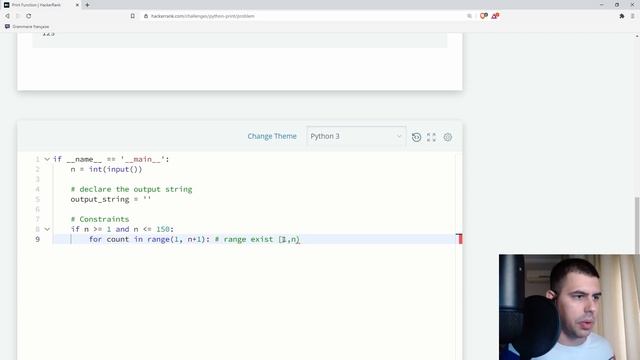The width and height of the screenshot is (640, 360).
Task: Open the extensions puzzle icon
Action: click(x=622, y=16)
